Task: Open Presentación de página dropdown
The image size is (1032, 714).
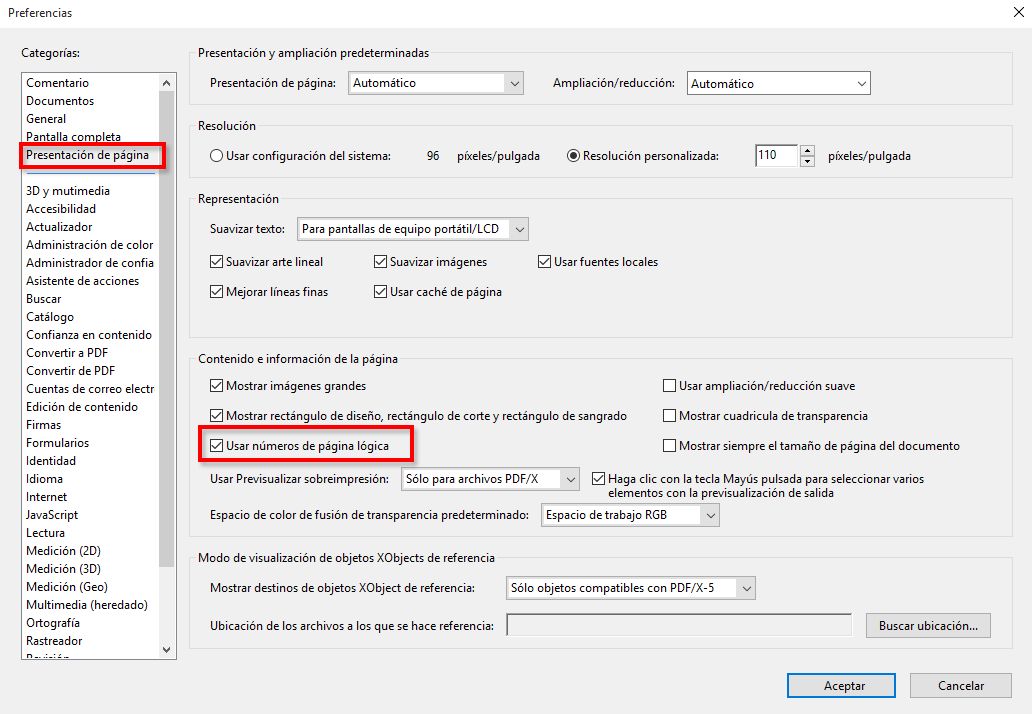Action: 436,83
